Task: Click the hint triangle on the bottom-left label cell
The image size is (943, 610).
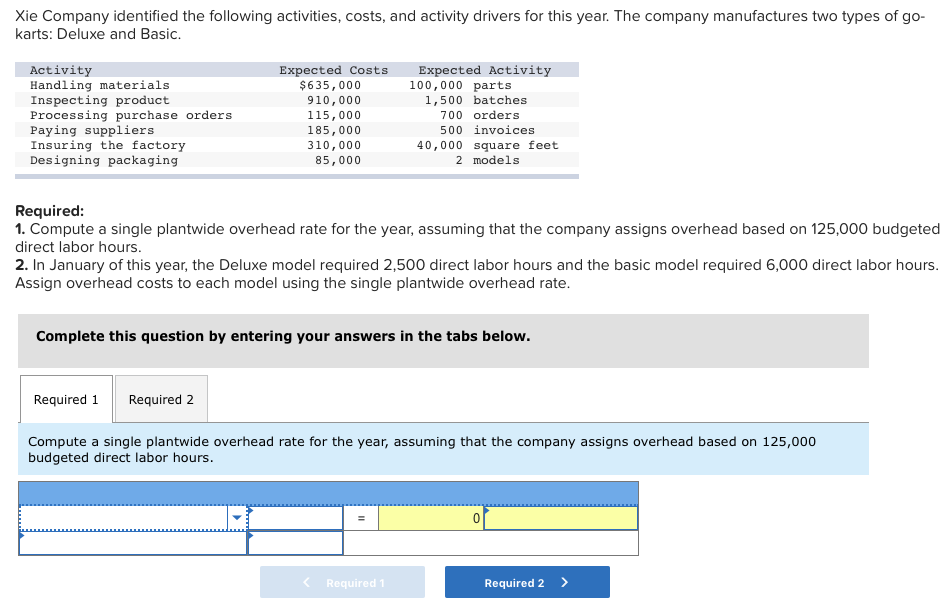Action: coord(20,535)
